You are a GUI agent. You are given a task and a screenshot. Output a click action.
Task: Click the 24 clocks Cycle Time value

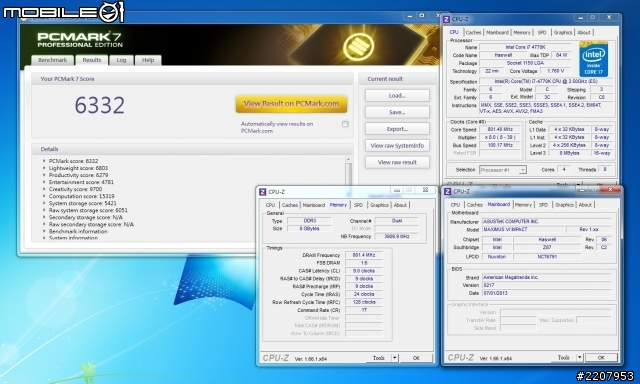click(x=364, y=294)
